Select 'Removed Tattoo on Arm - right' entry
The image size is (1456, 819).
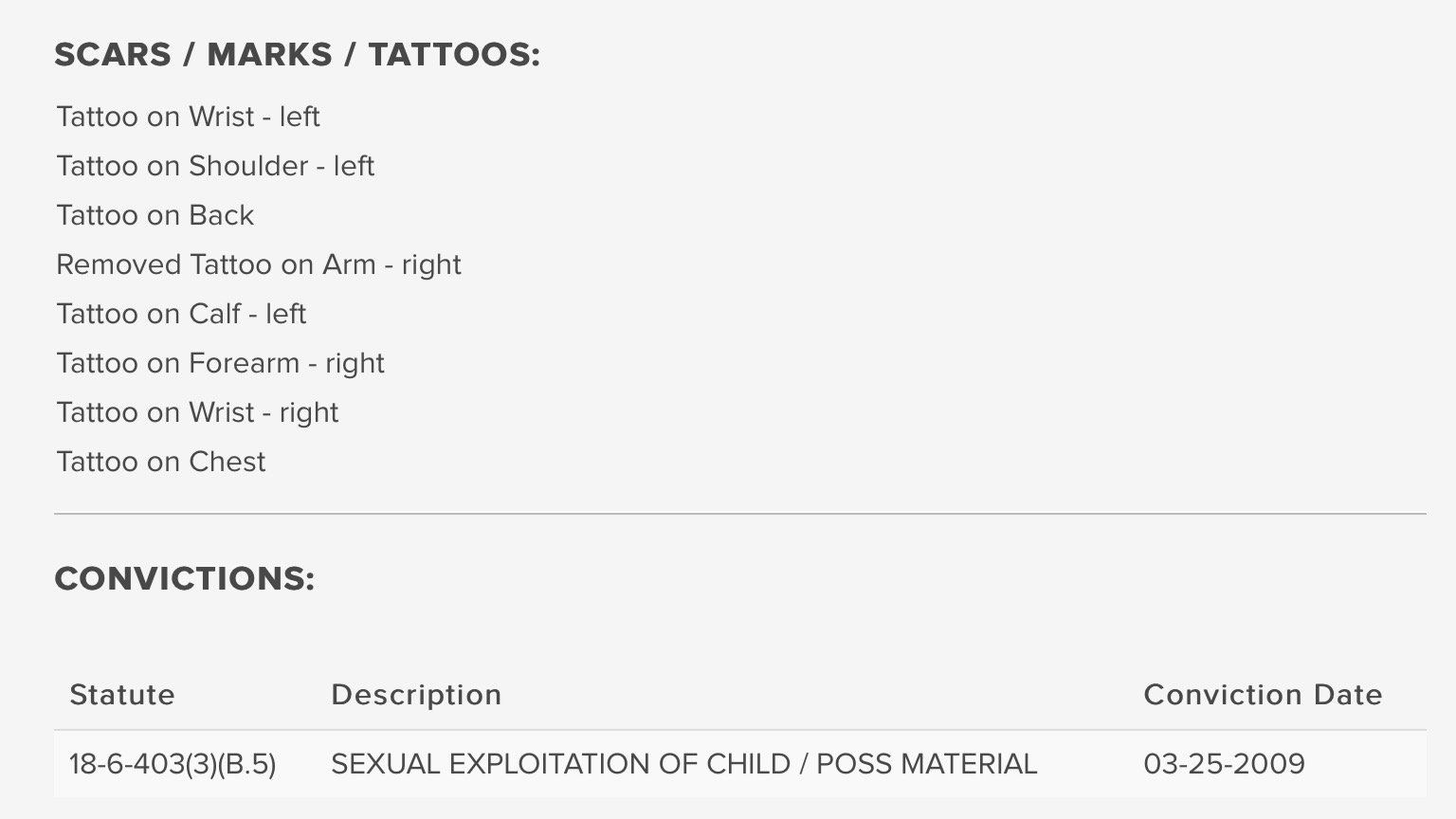coord(259,264)
